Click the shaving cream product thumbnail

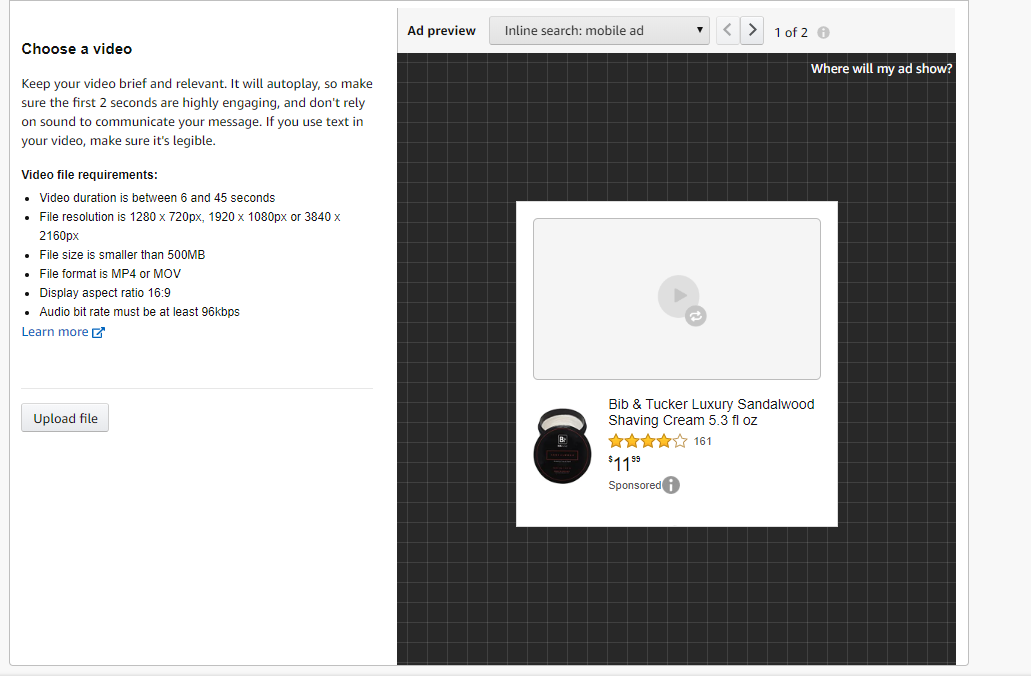[x=562, y=446]
